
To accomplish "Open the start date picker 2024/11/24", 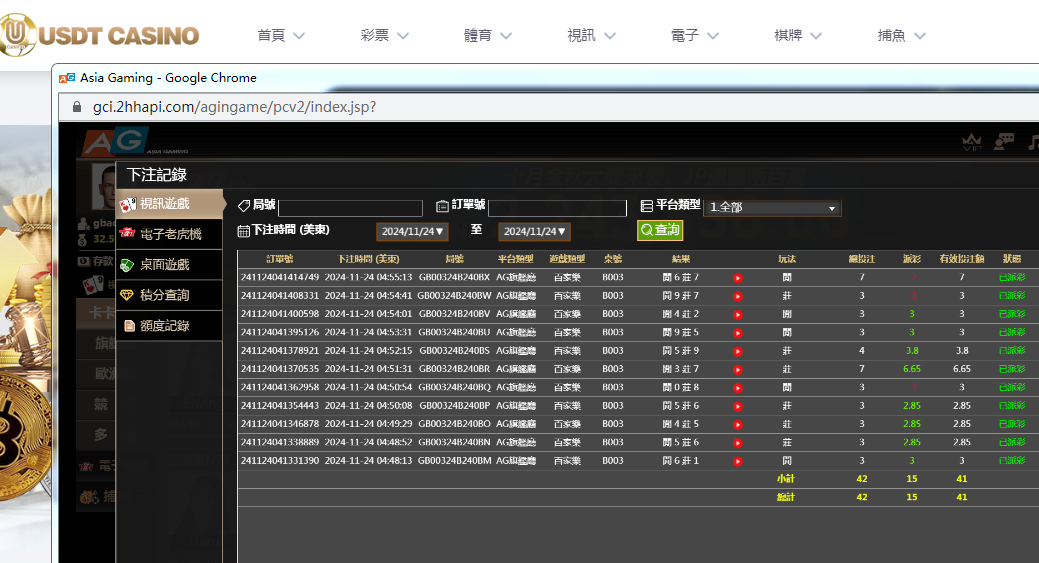I will click(413, 231).
